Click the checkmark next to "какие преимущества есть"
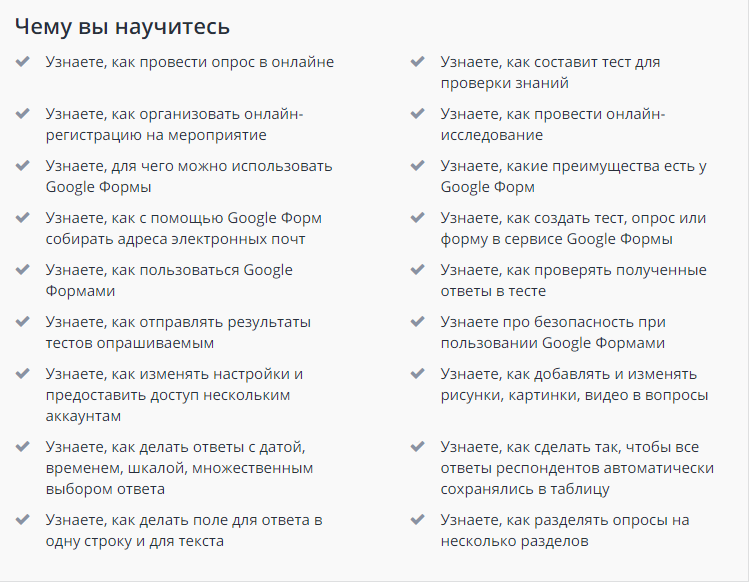 (x=417, y=166)
